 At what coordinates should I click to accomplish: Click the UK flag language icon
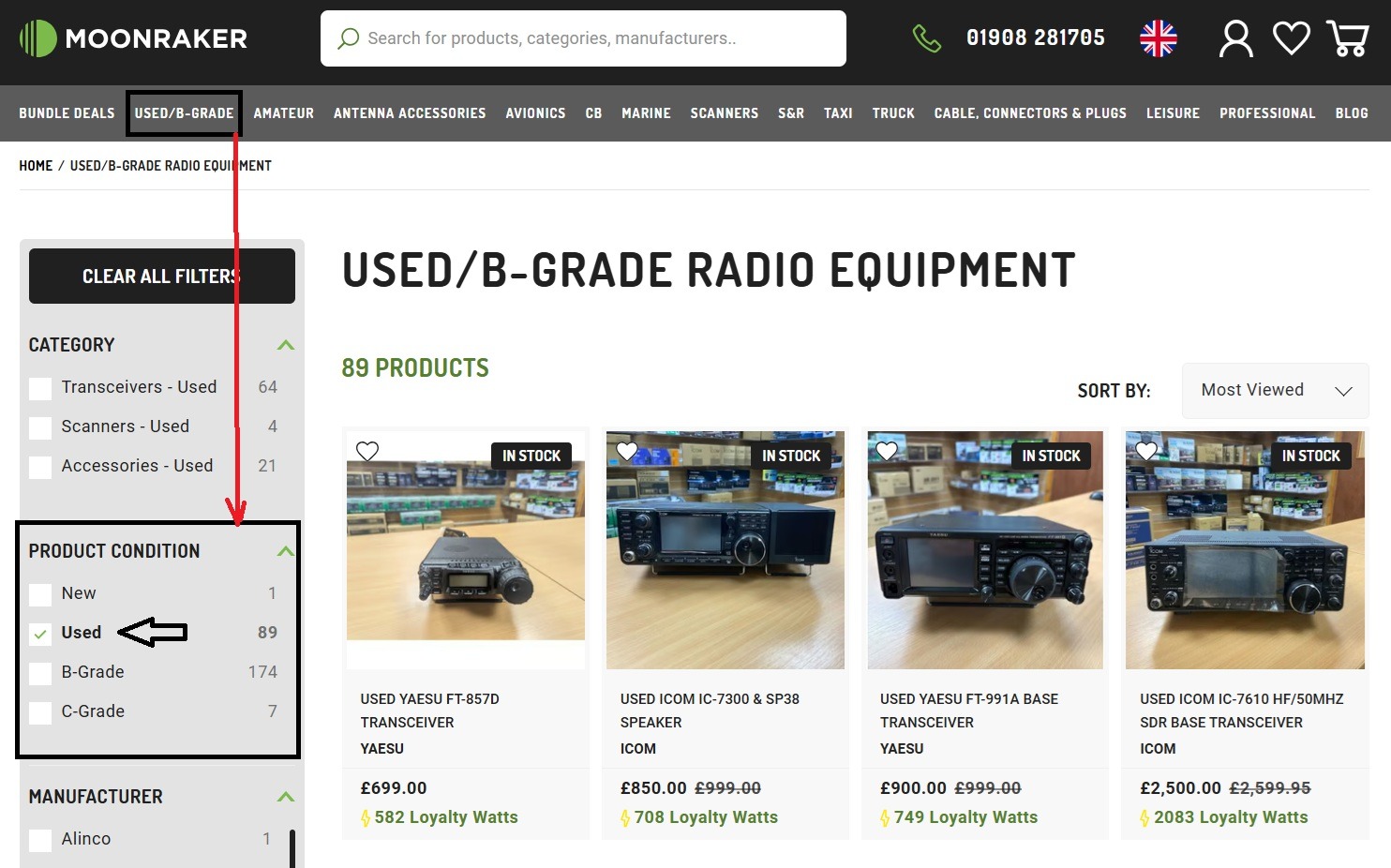click(1158, 38)
